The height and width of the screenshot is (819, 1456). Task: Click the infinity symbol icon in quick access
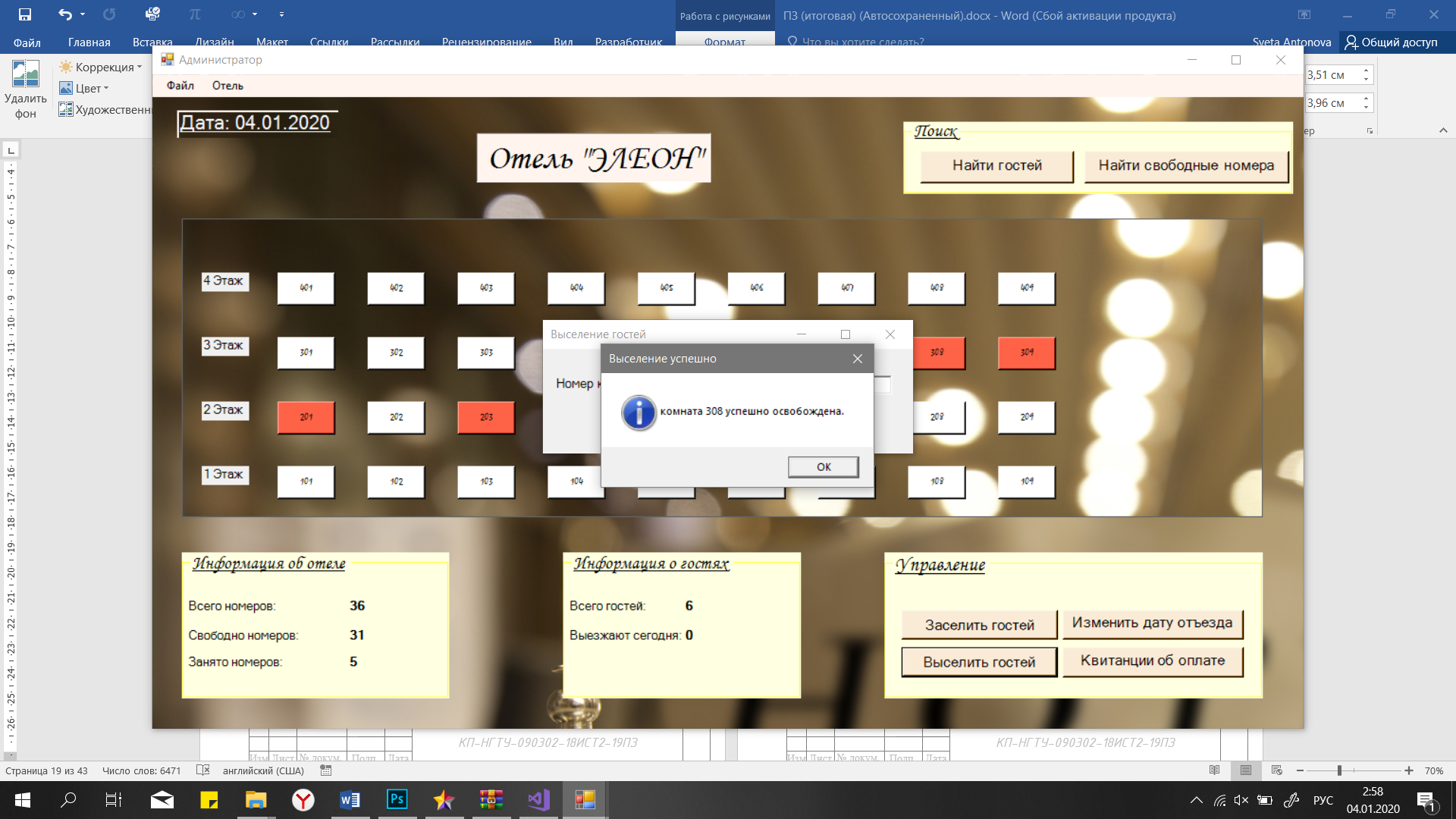click(238, 14)
